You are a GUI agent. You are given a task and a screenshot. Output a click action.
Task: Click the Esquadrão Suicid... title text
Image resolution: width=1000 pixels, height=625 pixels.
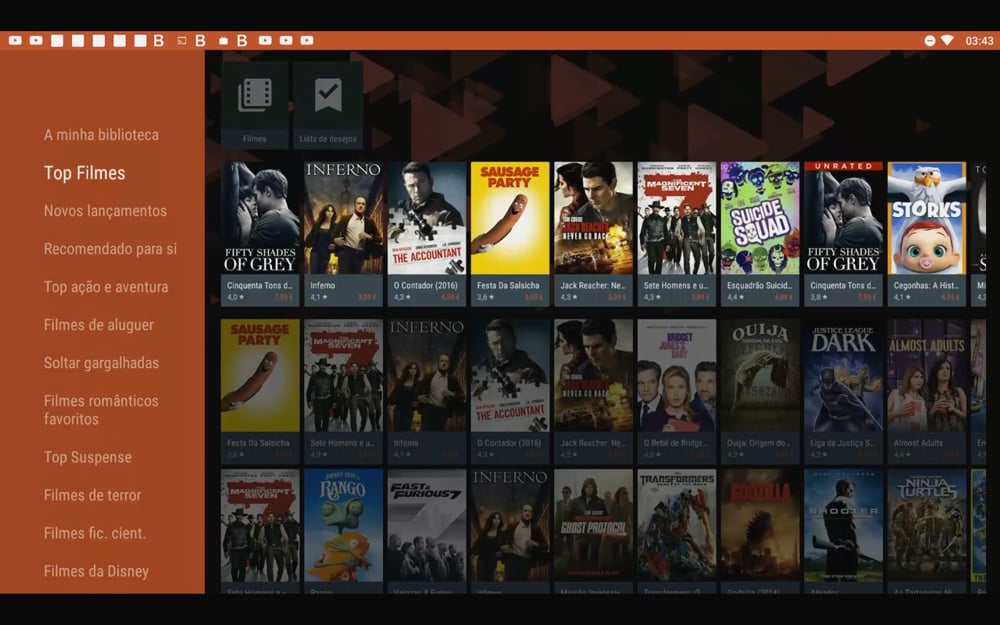coord(759,285)
